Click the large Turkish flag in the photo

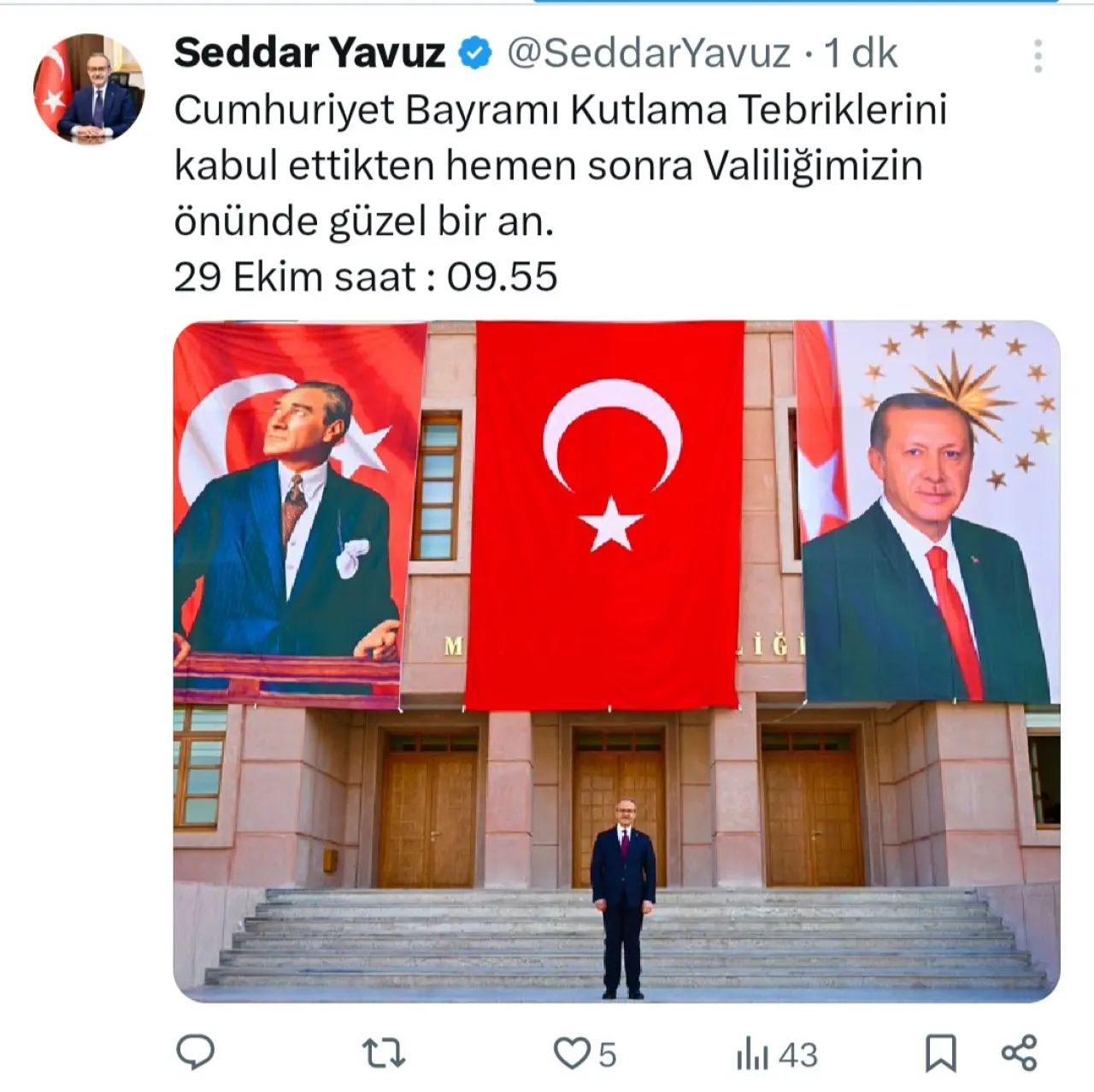tap(605, 515)
